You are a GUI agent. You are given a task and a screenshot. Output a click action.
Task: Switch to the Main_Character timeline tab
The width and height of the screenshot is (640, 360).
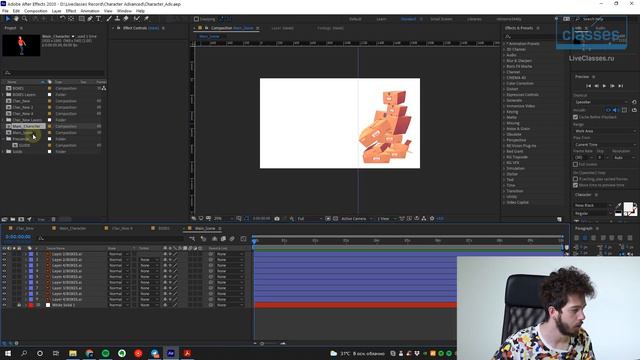tap(72, 229)
